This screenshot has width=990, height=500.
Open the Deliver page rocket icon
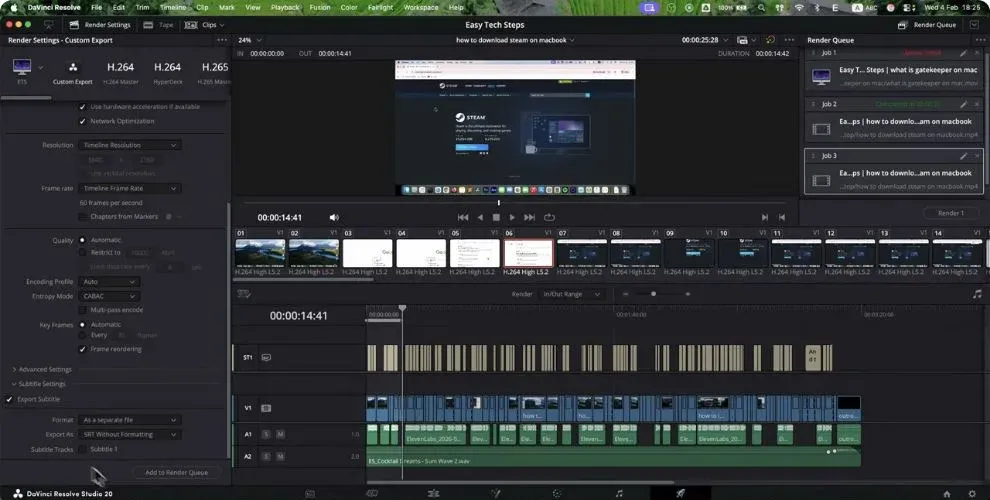(681, 494)
